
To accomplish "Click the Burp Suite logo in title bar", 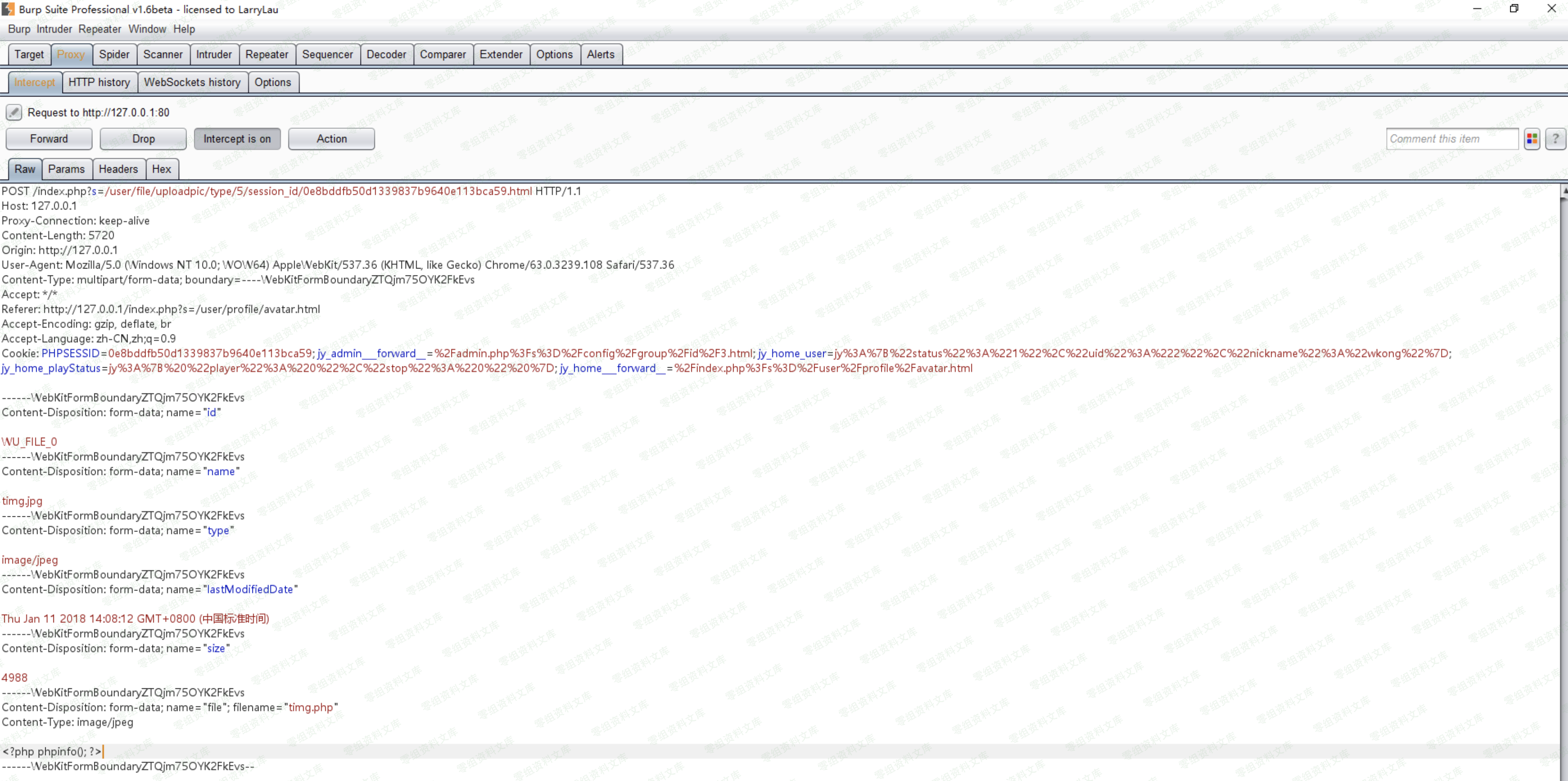I will pyautogui.click(x=8, y=9).
